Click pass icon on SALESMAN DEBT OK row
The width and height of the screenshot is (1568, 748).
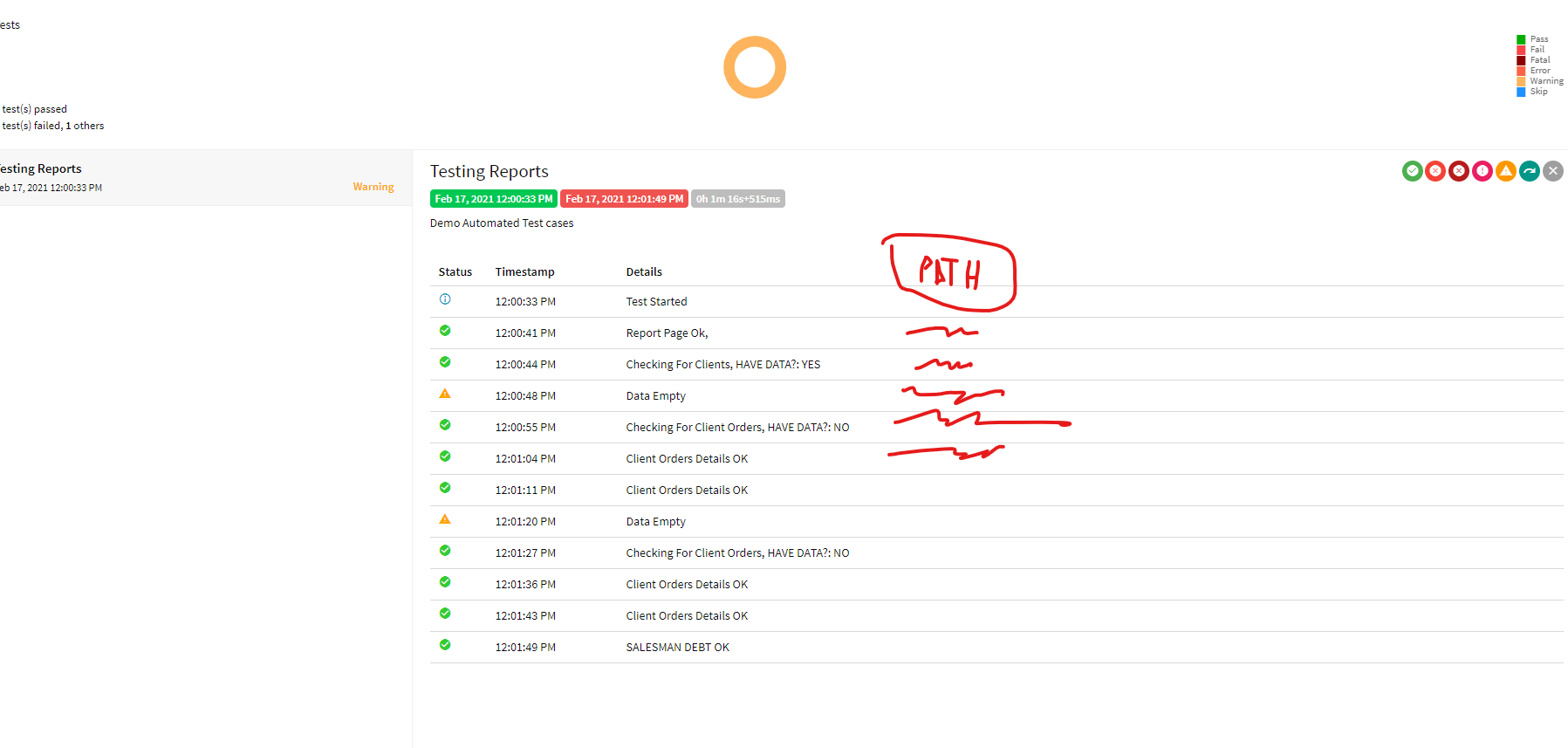(445, 645)
